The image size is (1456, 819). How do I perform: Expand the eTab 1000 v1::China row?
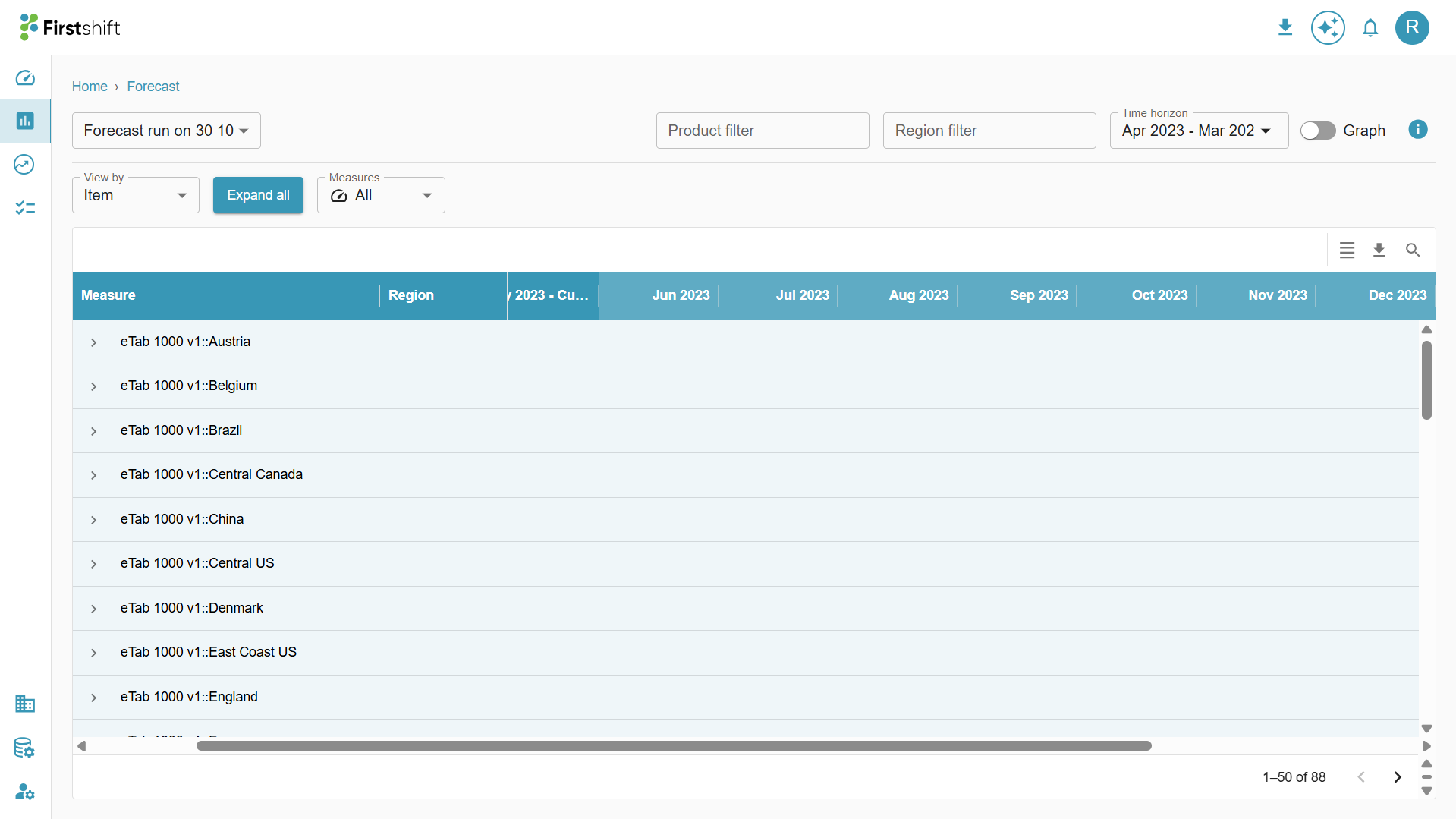tap(93, 520)
